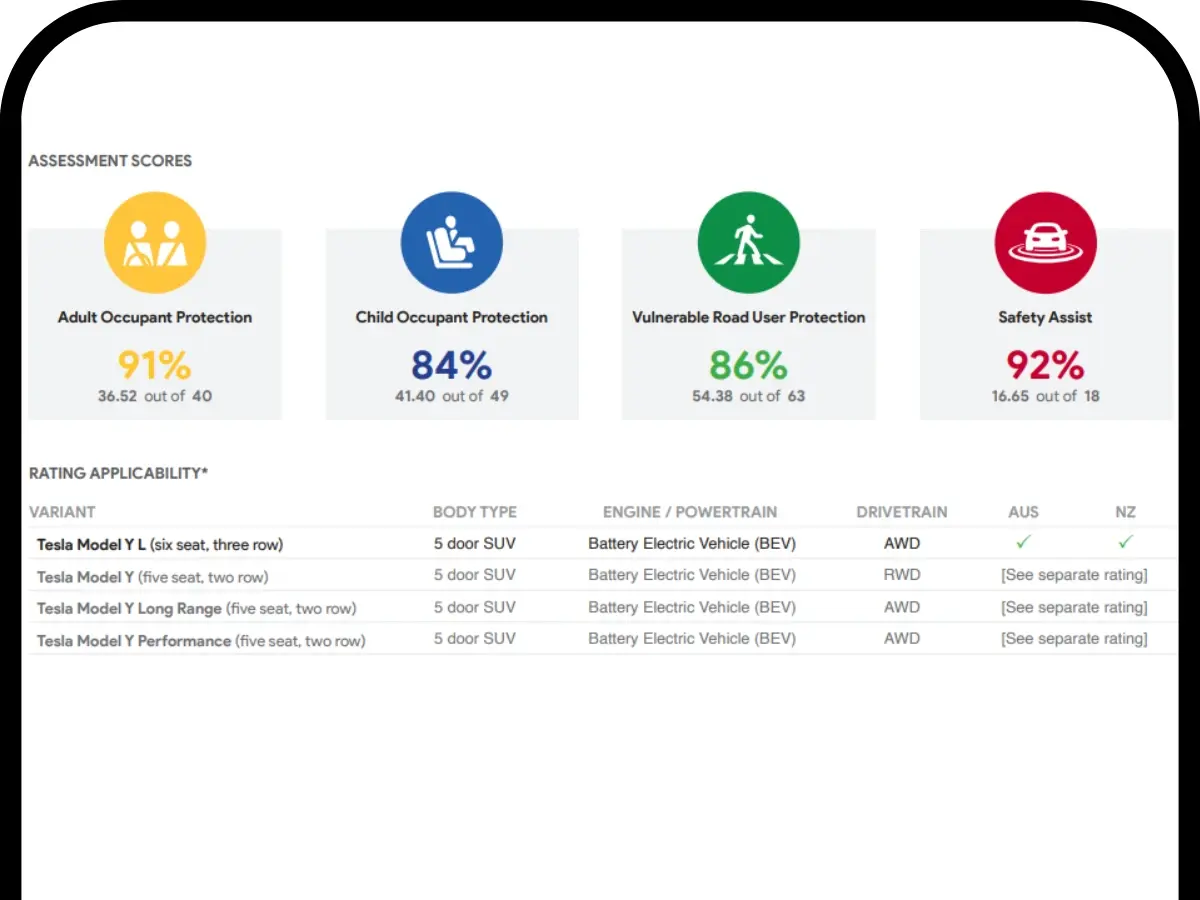Click the powertrain cell for Model Y Performance

tap(692, 639)
